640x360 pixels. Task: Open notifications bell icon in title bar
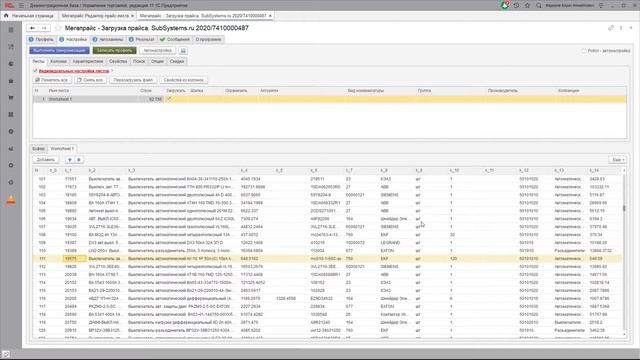click(x=505, y=5)
